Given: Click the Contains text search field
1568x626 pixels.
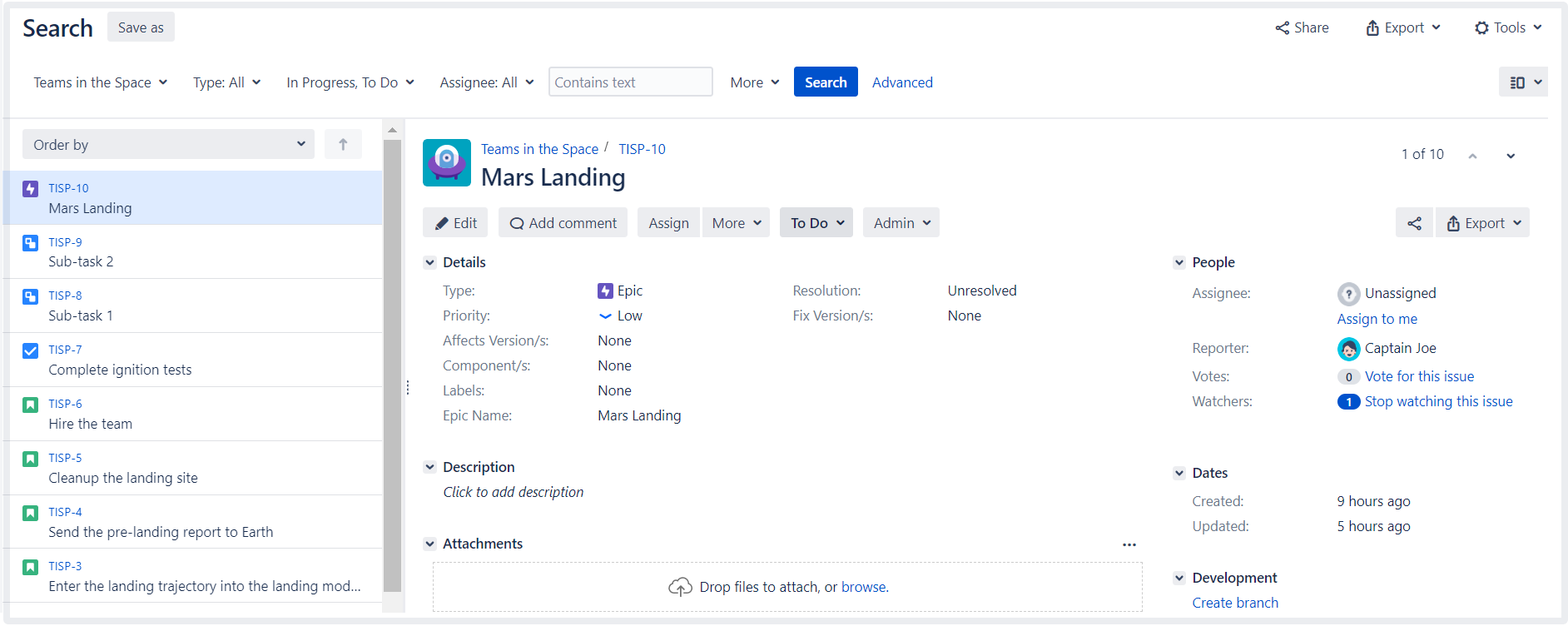Looking at the screenshot, I should click(630, 82).
